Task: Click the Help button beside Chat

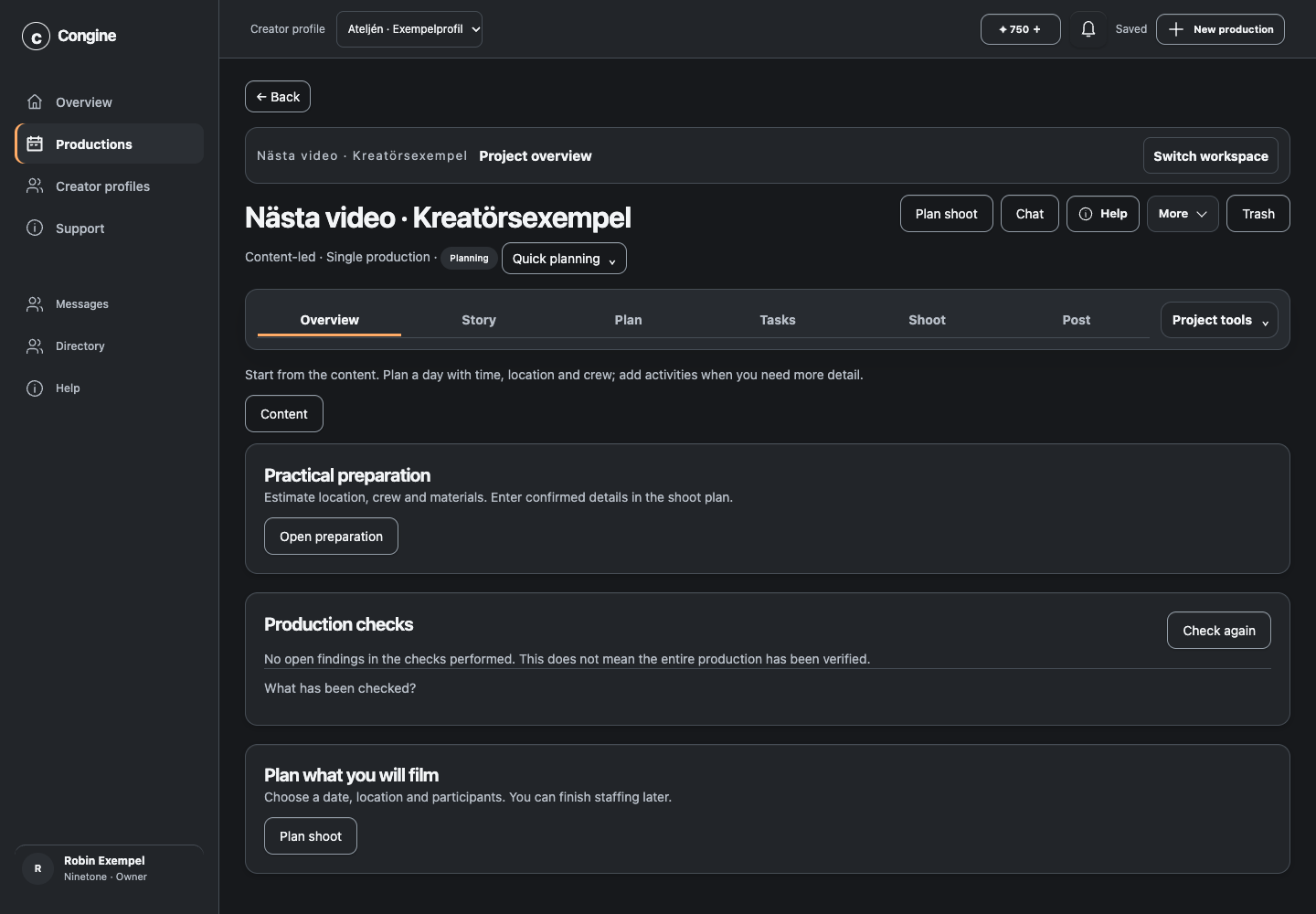Action: [1103, 214]
